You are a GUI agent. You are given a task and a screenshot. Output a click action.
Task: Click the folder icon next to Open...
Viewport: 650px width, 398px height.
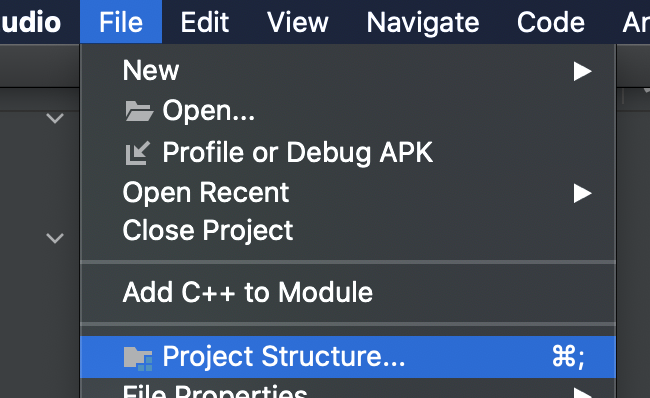tap(139, 111)
